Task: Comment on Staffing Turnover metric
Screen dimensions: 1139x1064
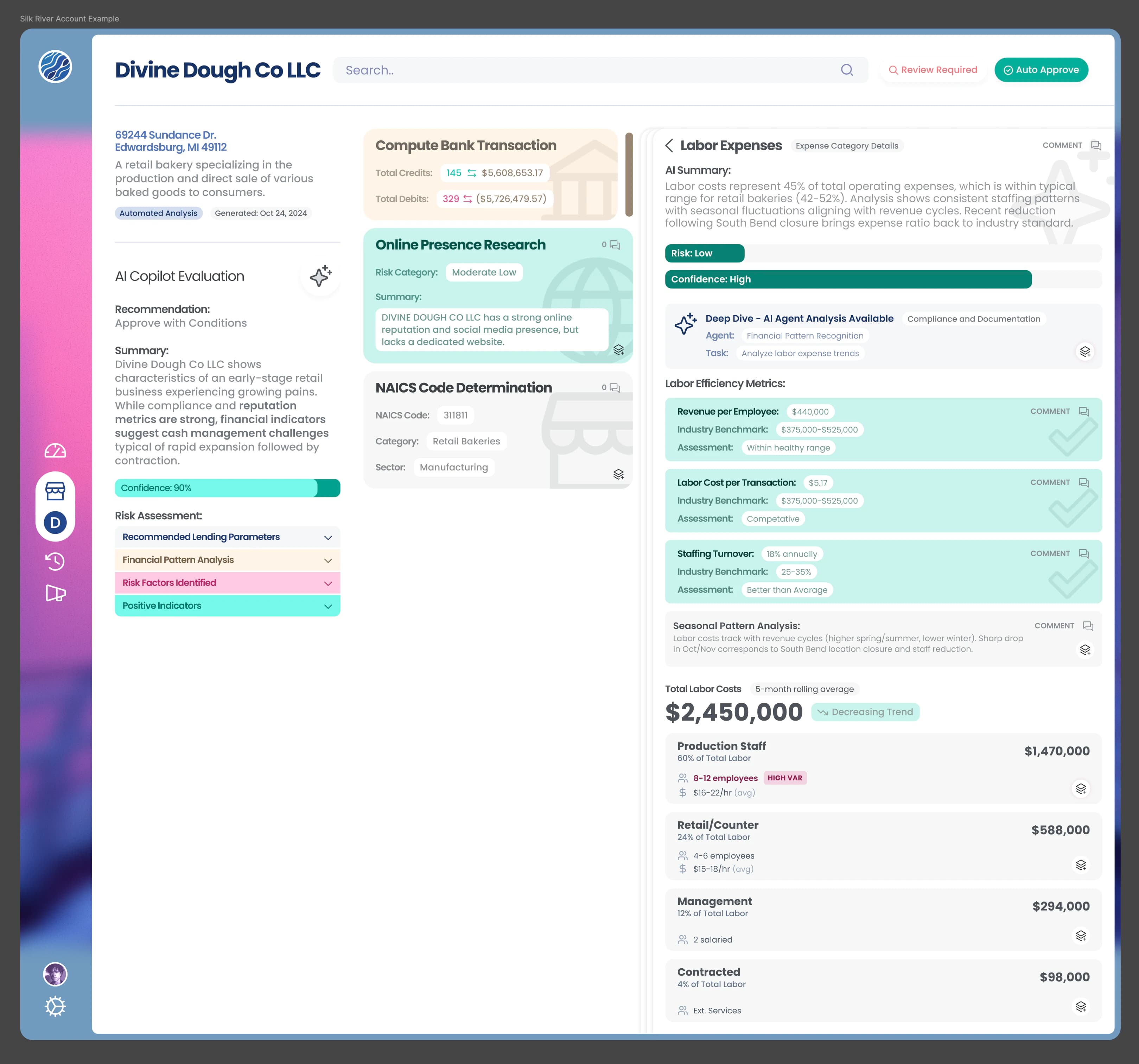Action: [1060, 553]
